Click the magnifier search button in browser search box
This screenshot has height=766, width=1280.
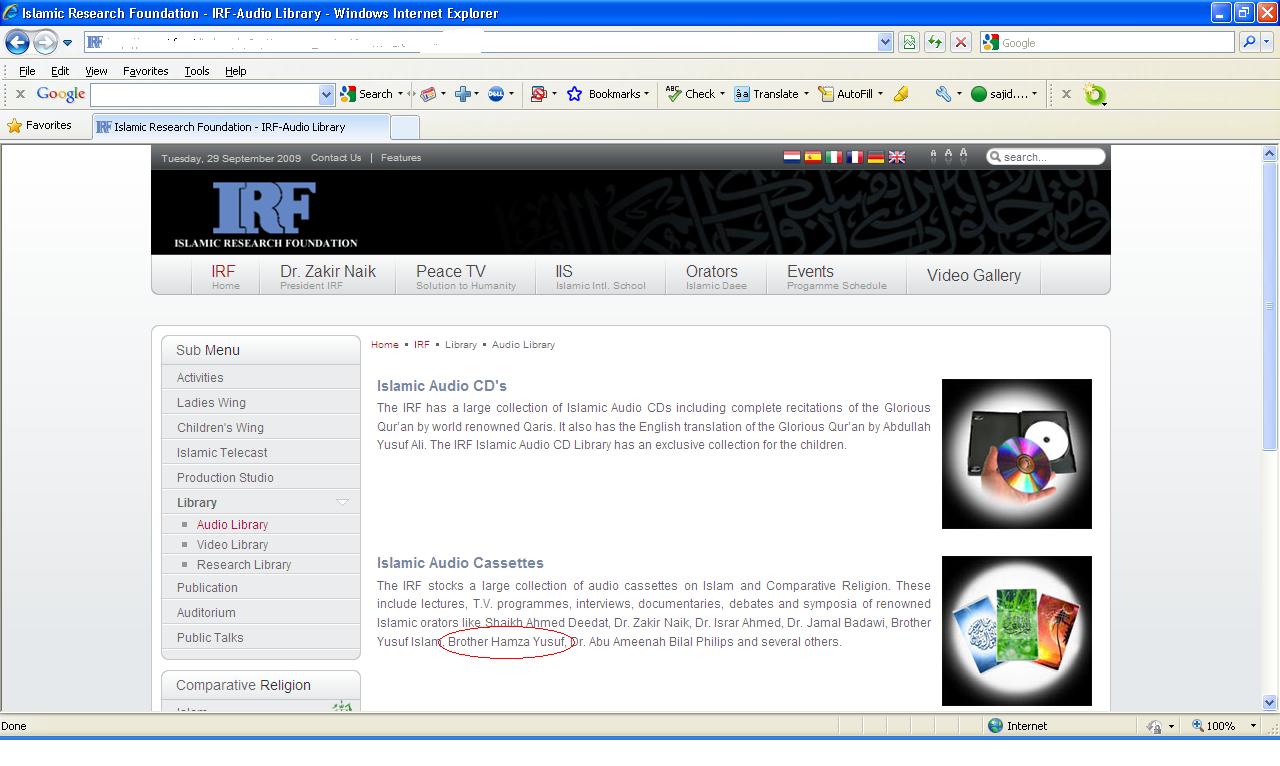(x=1249, y=42)
